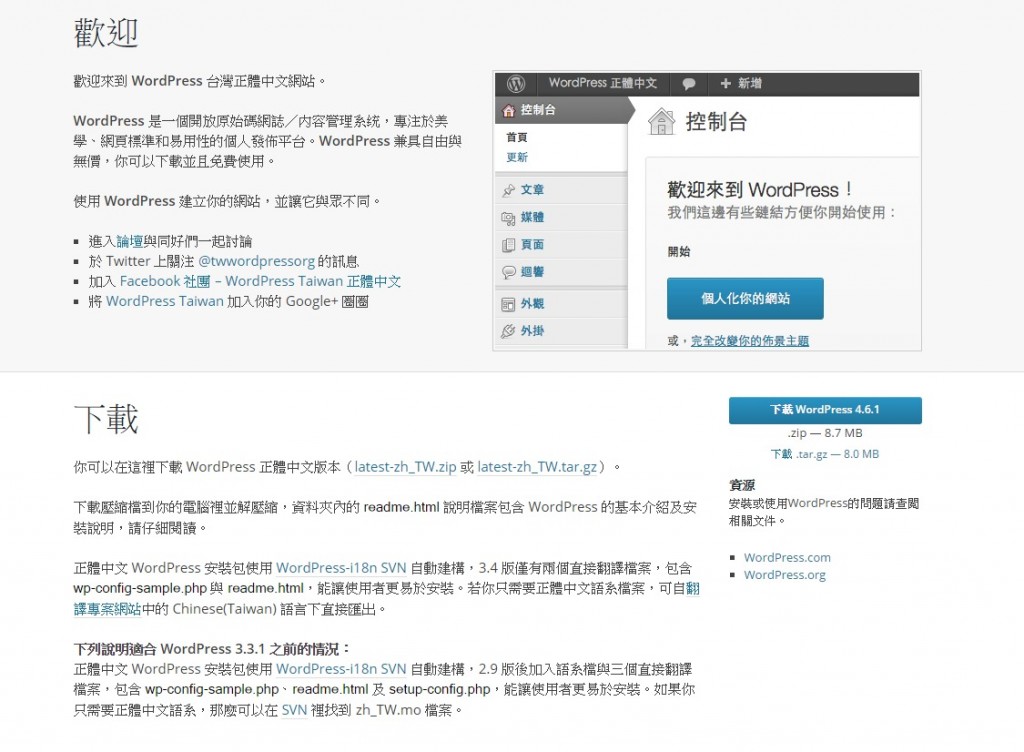Download latest-zh_TW.zip file
1024x752 pixels.
(x=405, y=467)
